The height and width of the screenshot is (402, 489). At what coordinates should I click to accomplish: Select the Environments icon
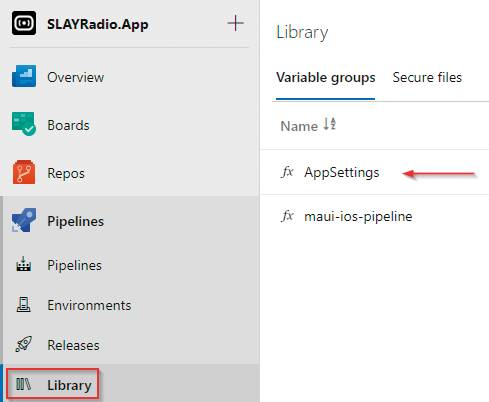tap(23, 305)
